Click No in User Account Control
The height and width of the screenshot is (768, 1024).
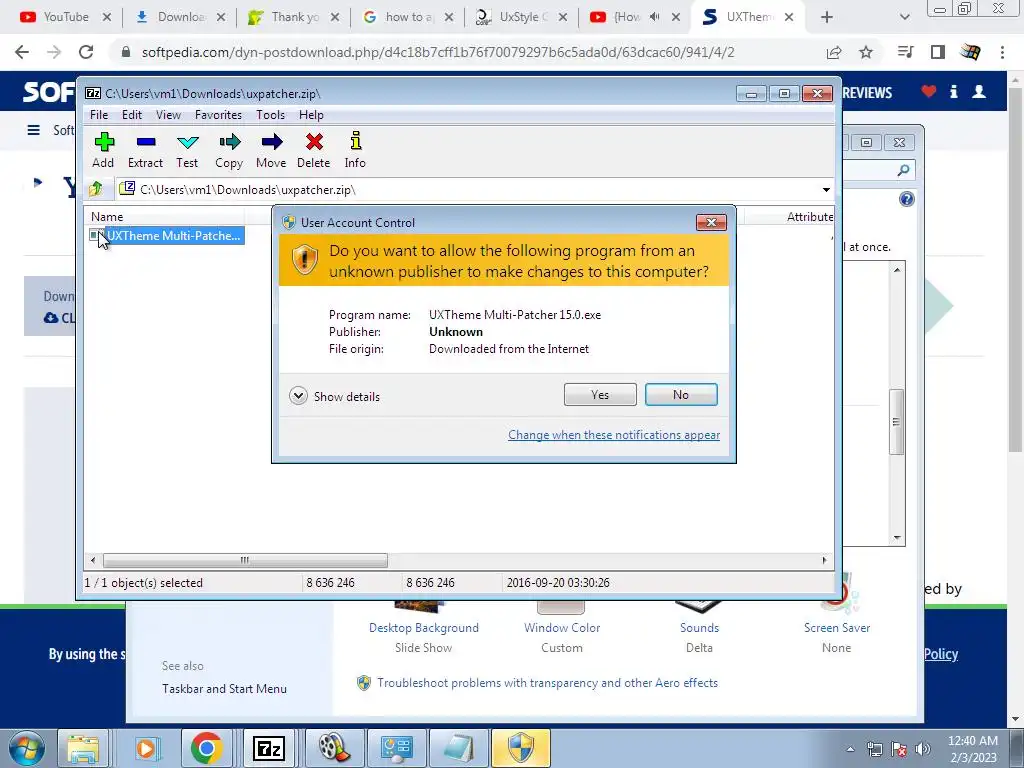(681, 394)
